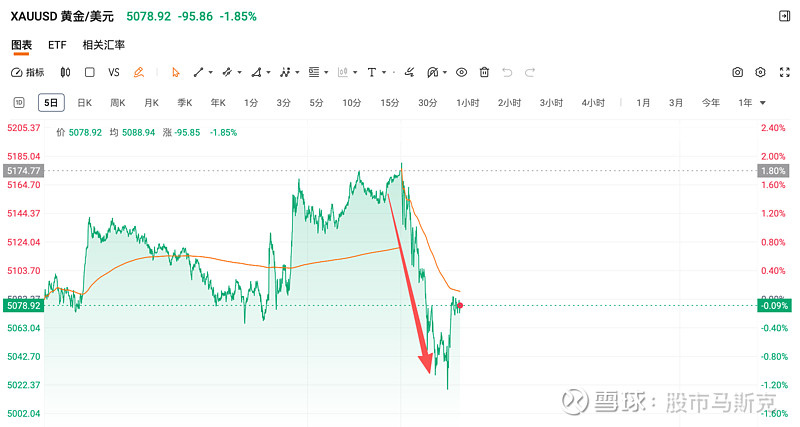800x427 pixels.
Task: Select the cursor pointer tool
Action: pyautogui.click(x=176, y=72)
